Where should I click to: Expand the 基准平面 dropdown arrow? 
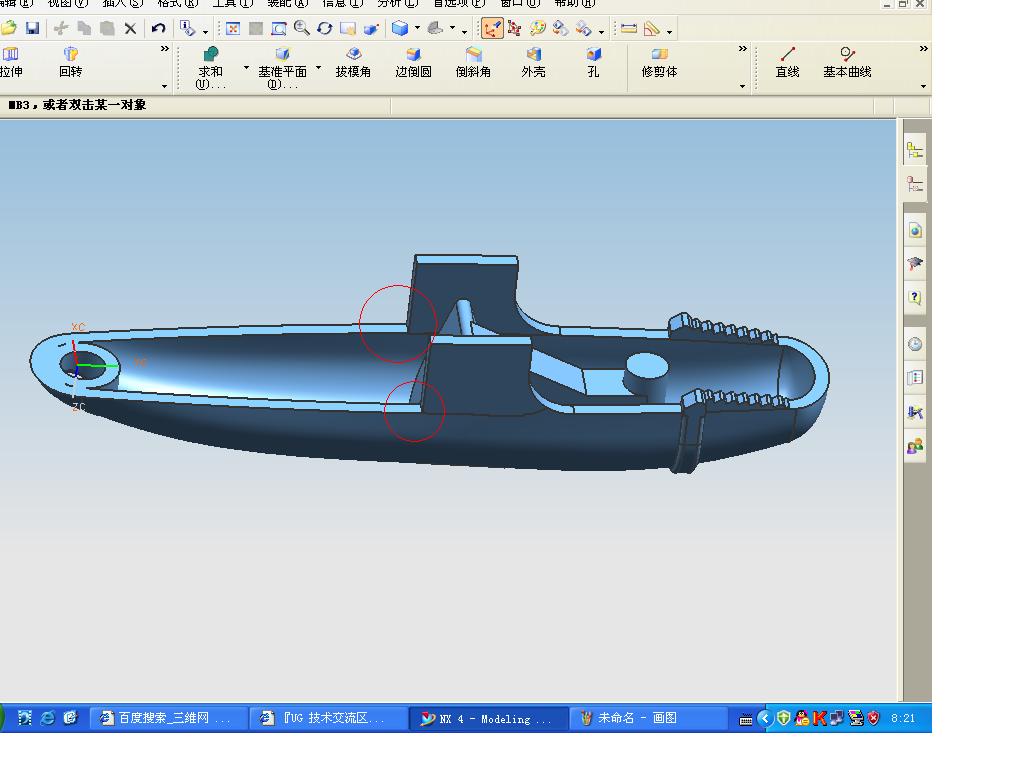click(318, 67)
